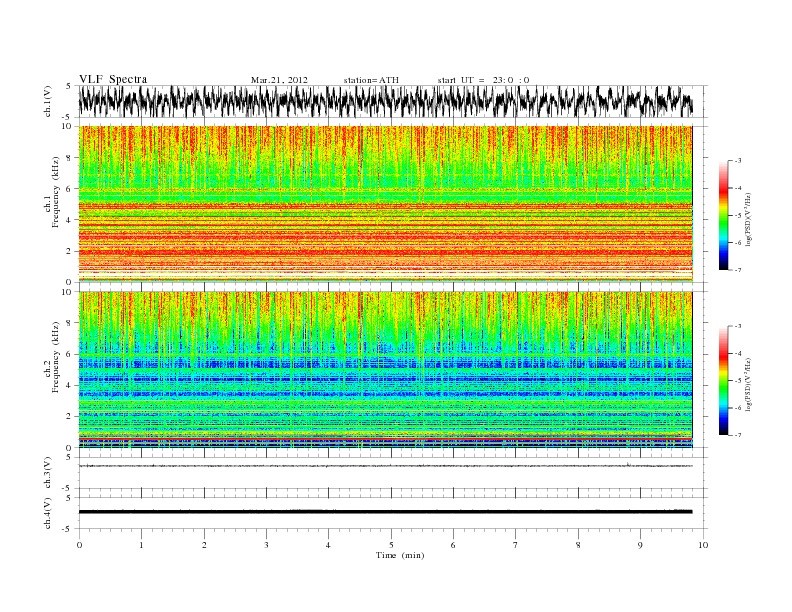The image size is (792, 612).
Task: Click inside the ch.1 frequency spectrogram
Action: [385, 204]
